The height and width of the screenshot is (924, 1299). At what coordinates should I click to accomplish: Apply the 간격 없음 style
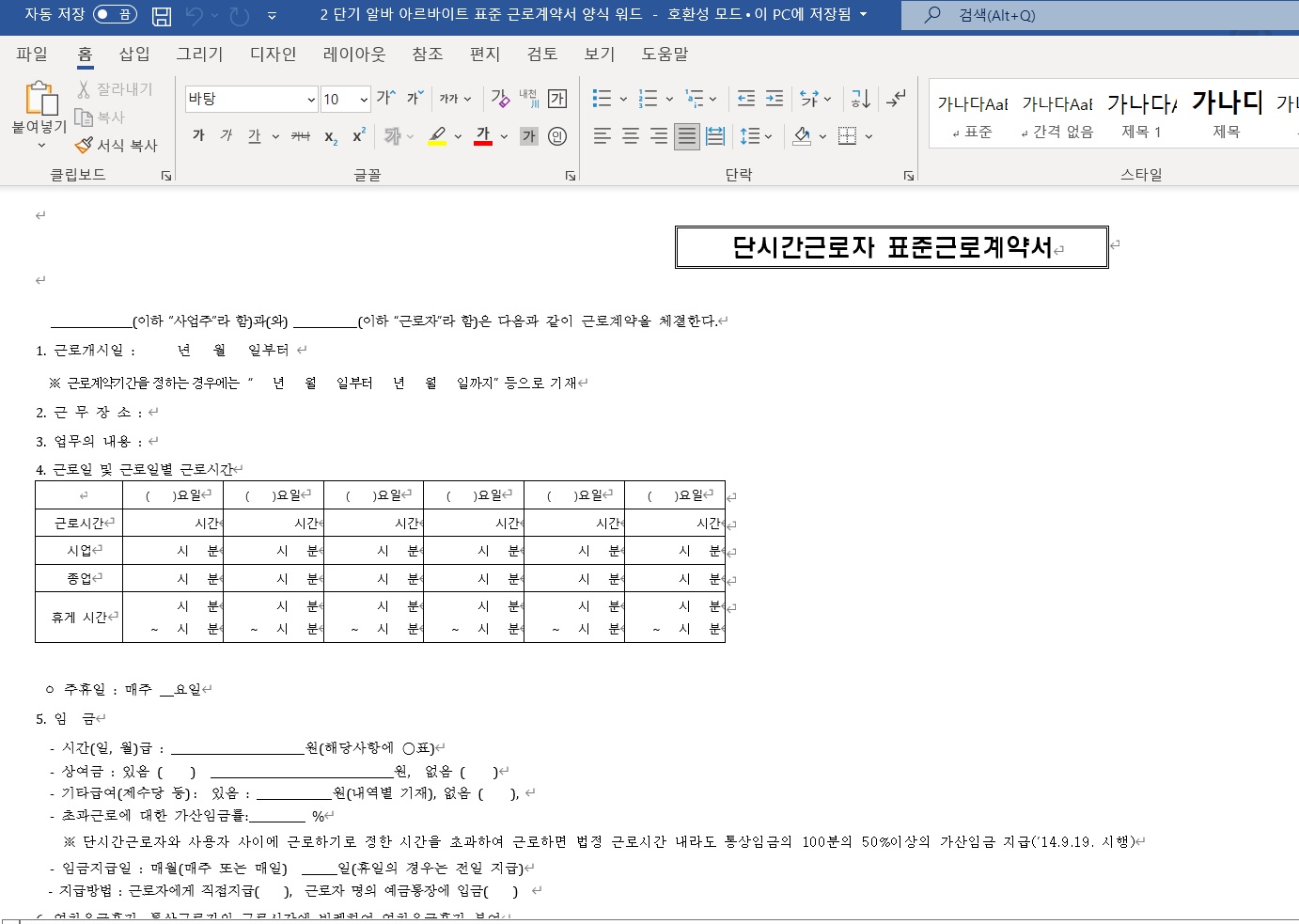[x=1057, y=115]
